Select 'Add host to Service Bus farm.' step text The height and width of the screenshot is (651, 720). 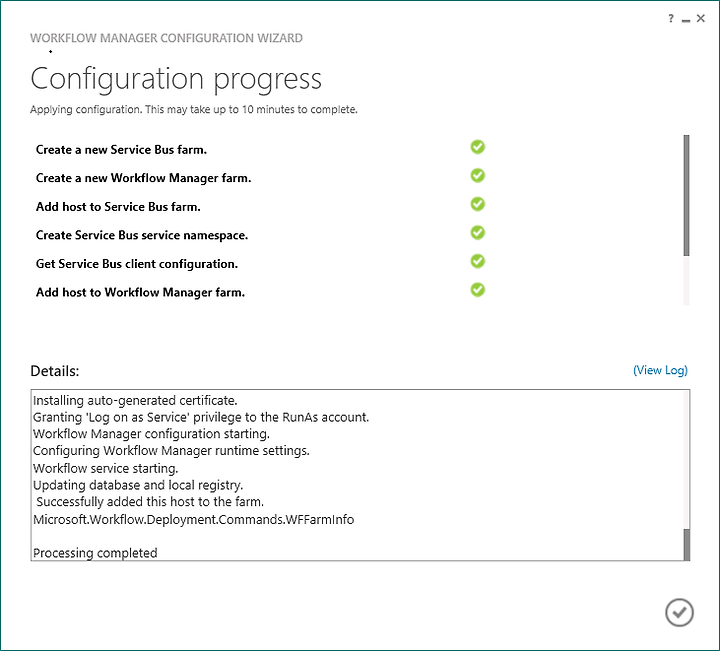pyautogui.click(x=118, y=207)
